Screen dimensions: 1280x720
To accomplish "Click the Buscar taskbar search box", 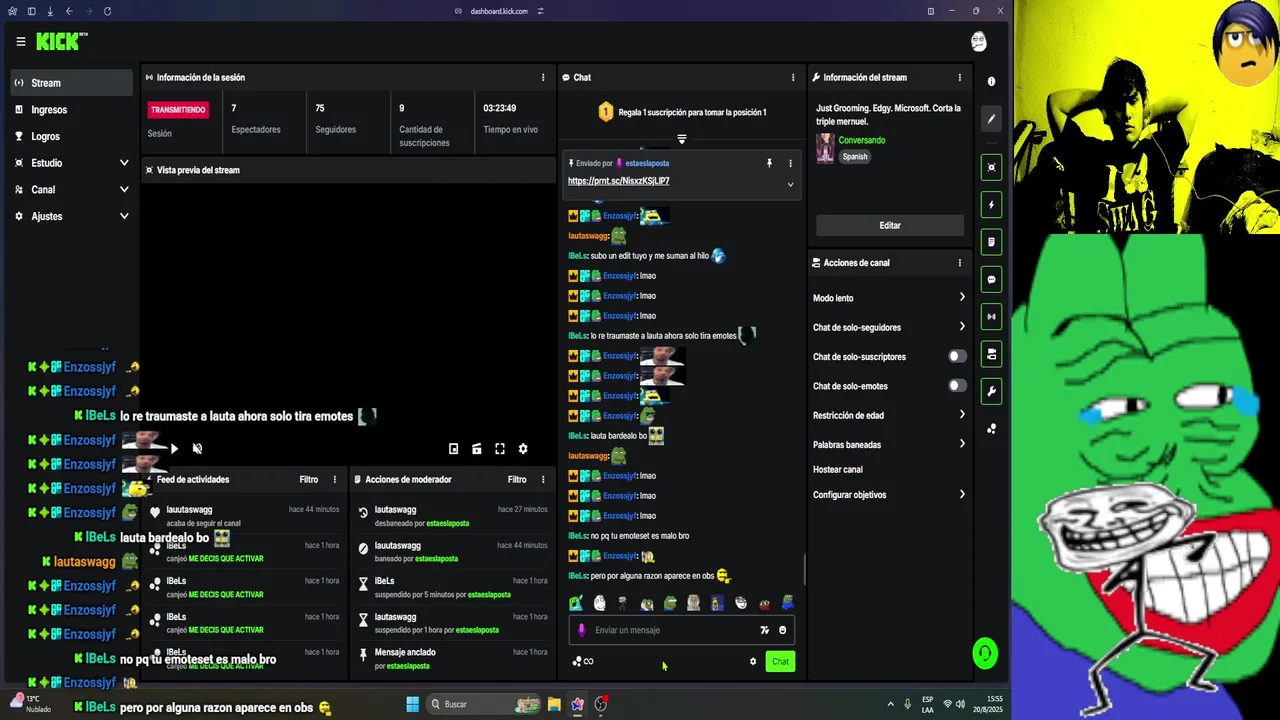I will [x=485, y=704].
